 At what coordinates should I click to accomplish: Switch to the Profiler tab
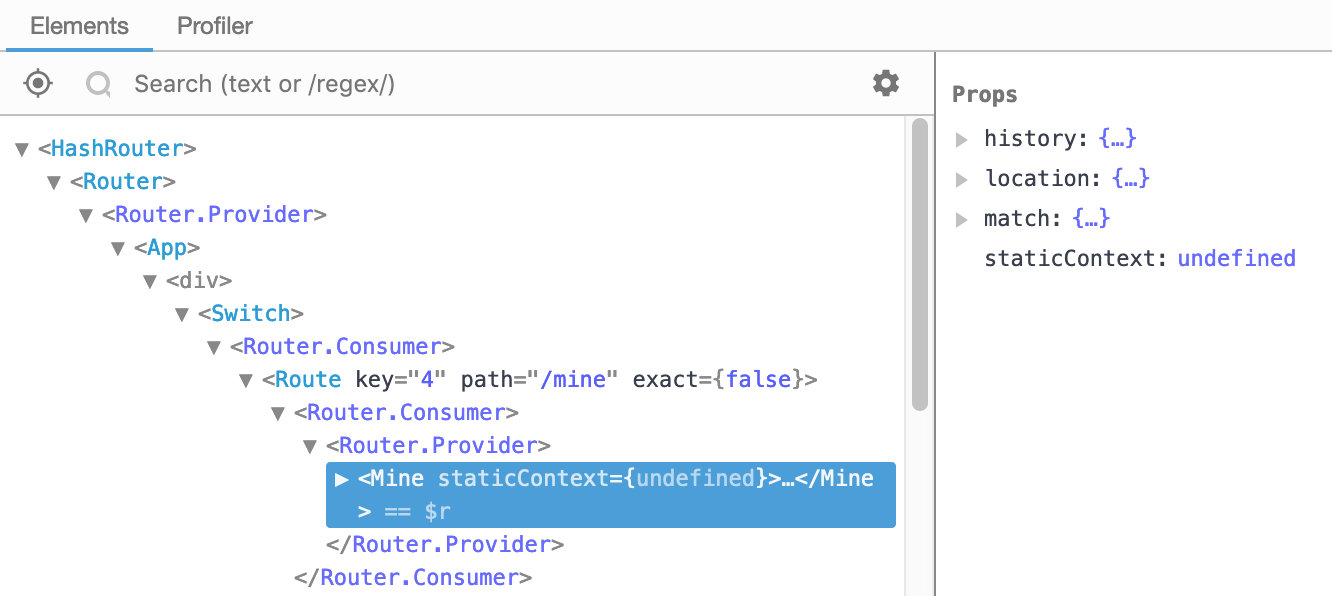[x=215, y=26]
